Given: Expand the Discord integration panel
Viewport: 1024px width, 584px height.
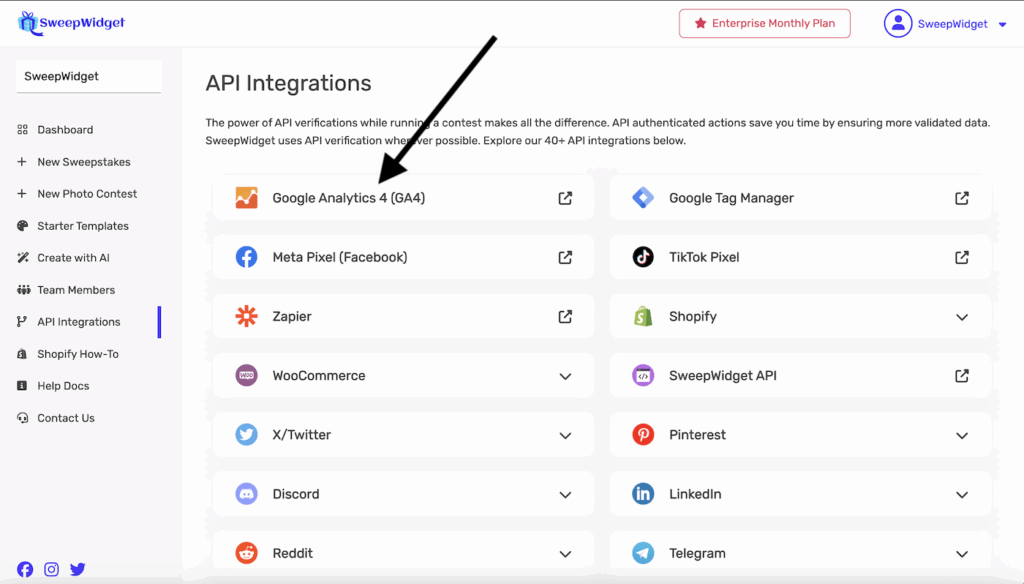Looking at the screenshot, I should click(x=565, y=494).
